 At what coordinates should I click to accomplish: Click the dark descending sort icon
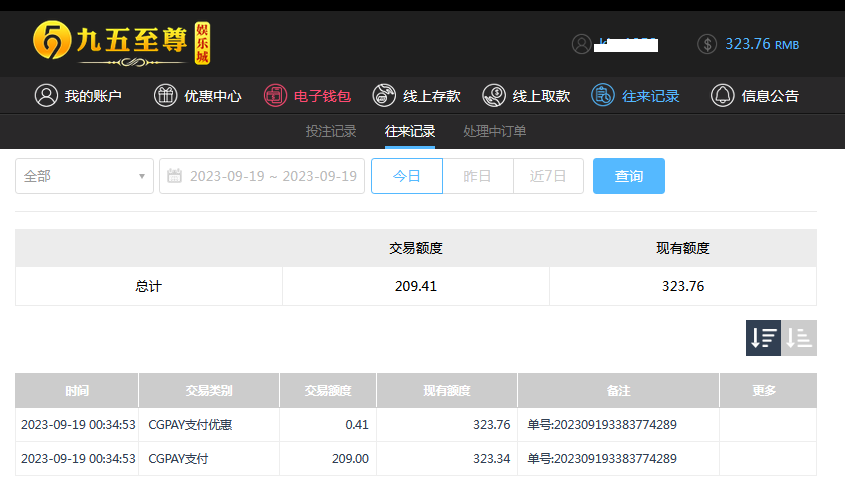763,338
